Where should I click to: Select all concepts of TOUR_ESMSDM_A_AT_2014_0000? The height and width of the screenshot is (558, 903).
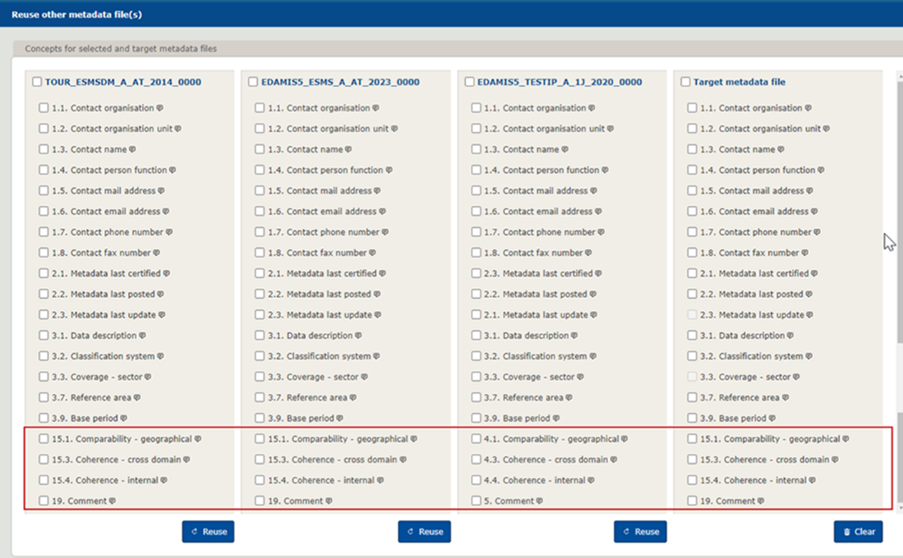coord(37,82)
